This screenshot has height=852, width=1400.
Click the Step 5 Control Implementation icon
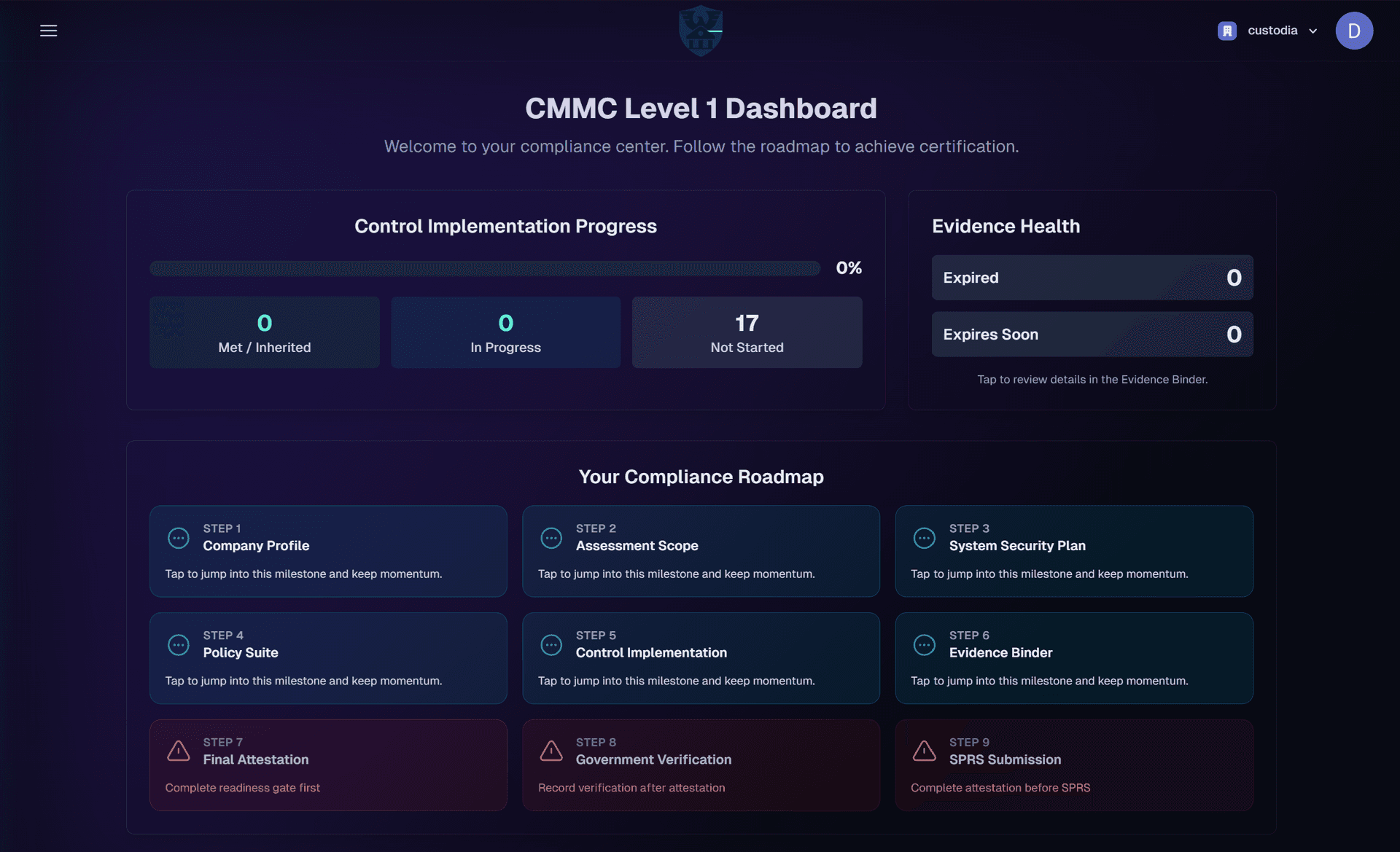click(552, 645)
